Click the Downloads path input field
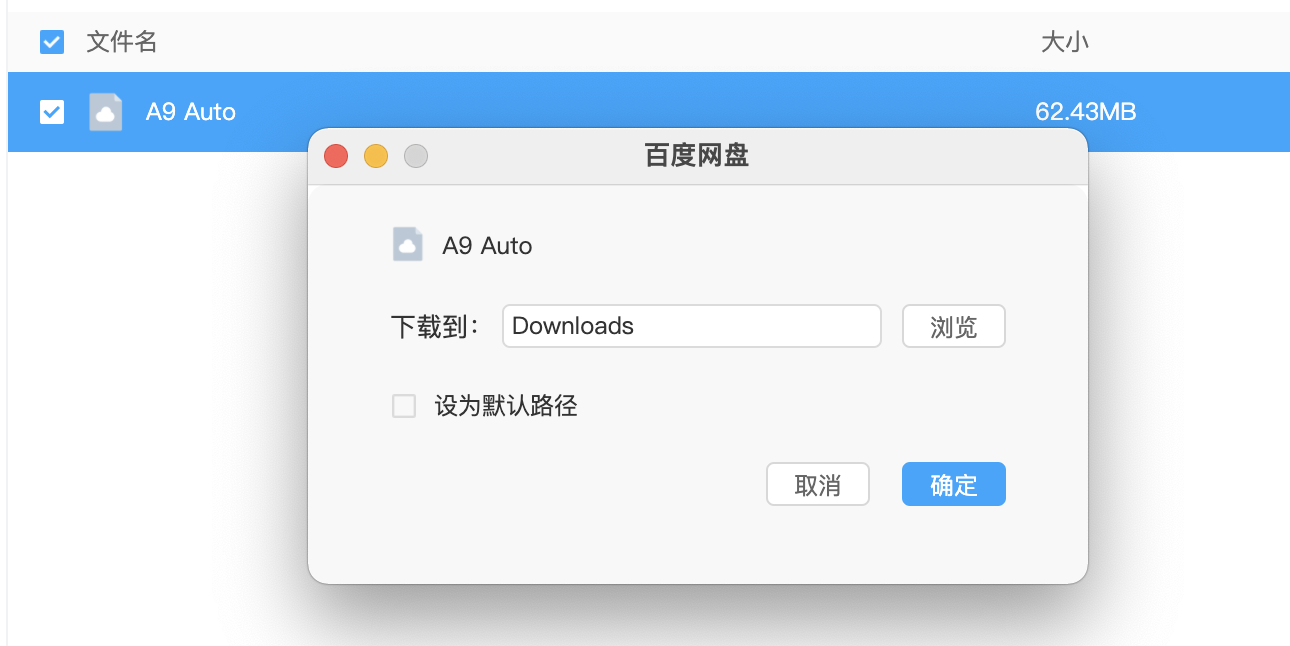The width and height of the screenshot is (1290, 646). click(692, 326)
